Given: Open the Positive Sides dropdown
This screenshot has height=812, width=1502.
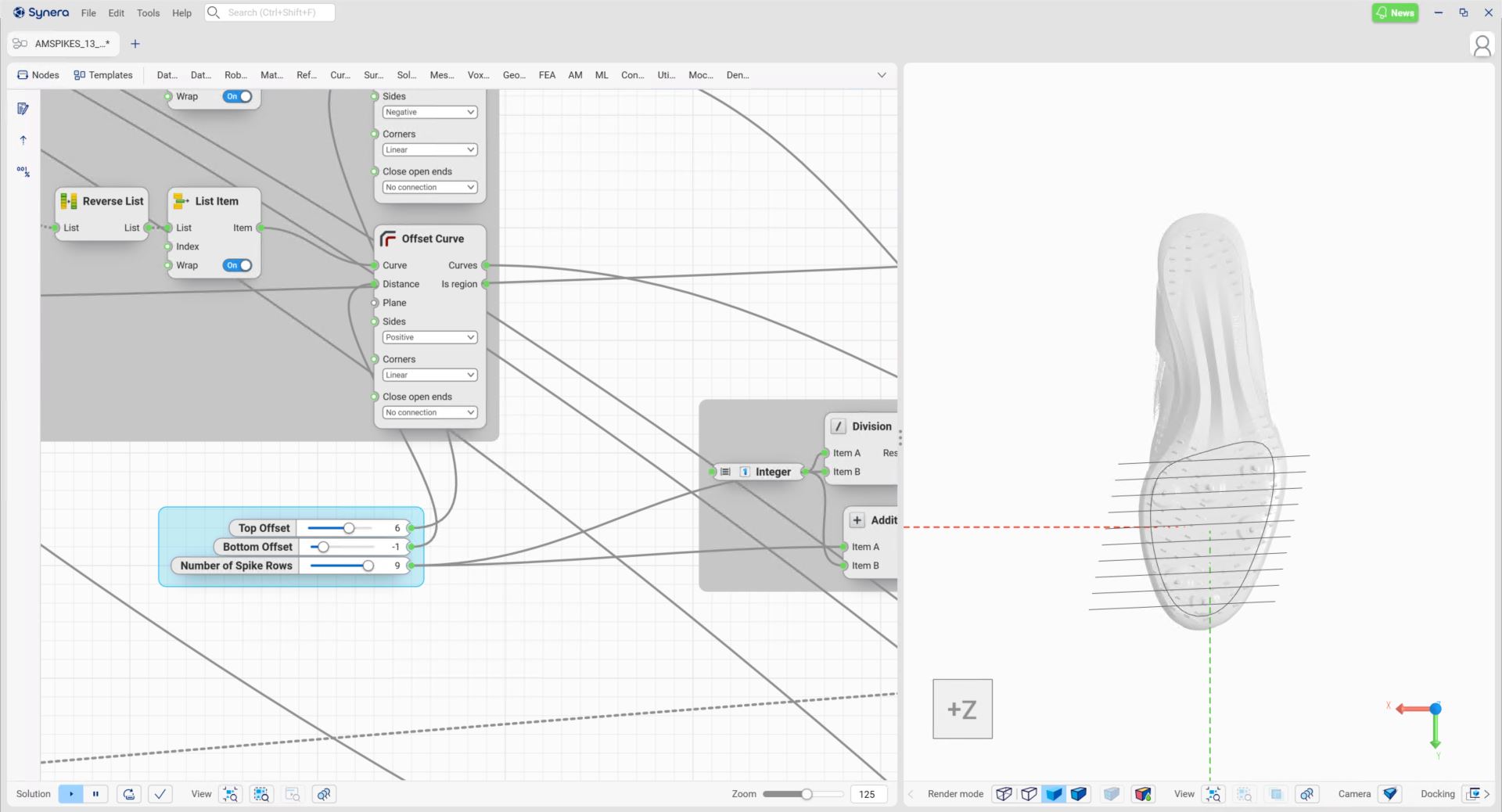Looking at the screenshot, I should [429, 337].
